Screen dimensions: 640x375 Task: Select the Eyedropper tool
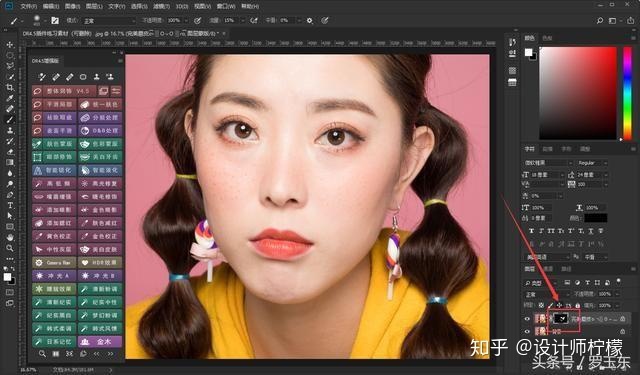click(x=10, y=98)
